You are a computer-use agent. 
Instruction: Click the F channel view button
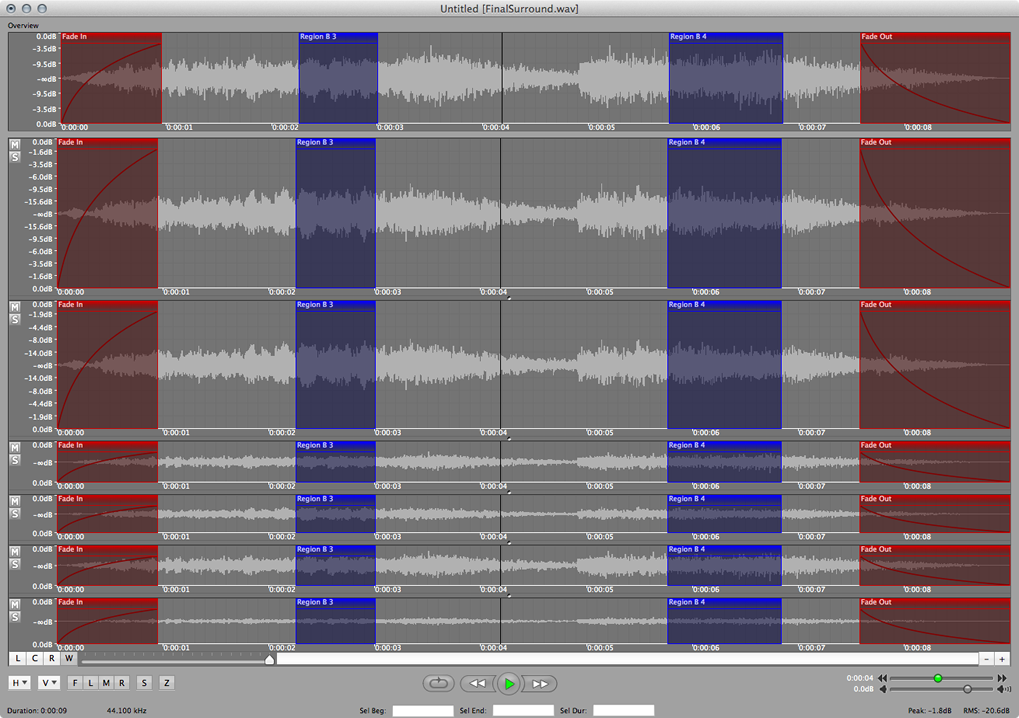73,682
